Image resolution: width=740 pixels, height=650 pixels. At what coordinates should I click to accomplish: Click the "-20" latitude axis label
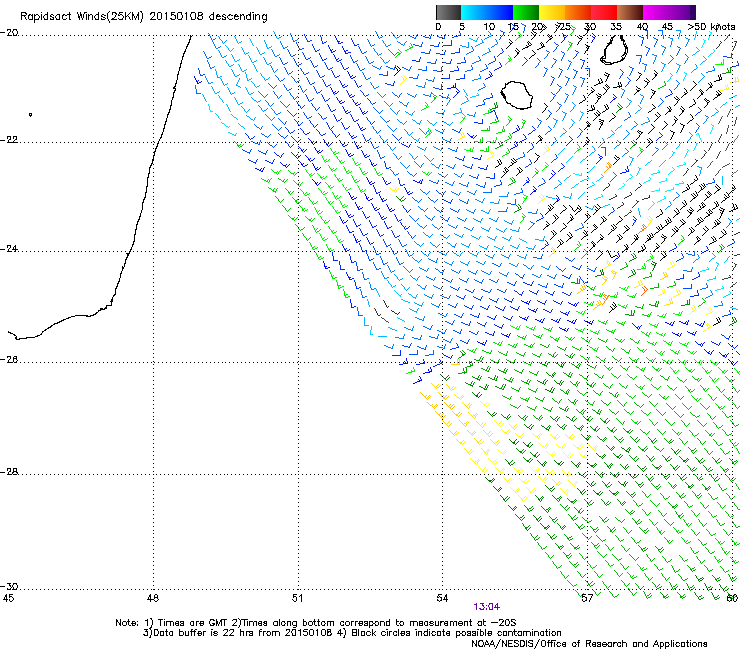[x=10, y=33]
